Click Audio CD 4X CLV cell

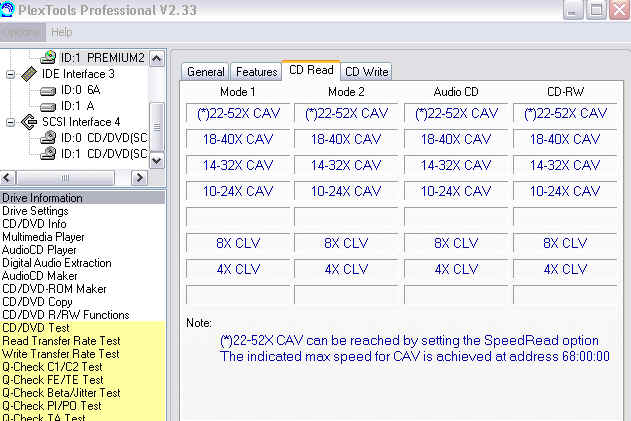456,269
